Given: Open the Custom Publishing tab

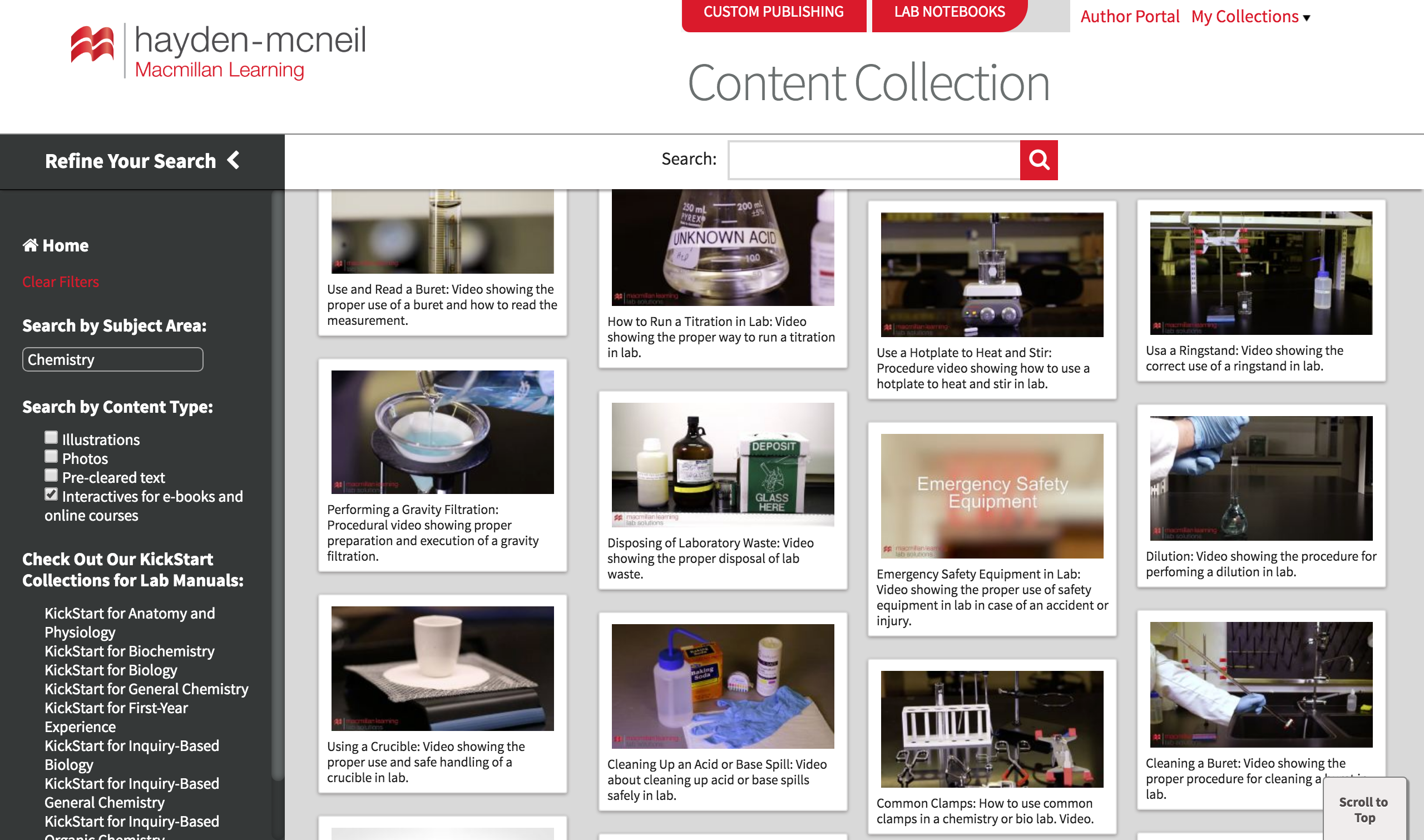Looking at the screenshot, I should pos(773,13).
